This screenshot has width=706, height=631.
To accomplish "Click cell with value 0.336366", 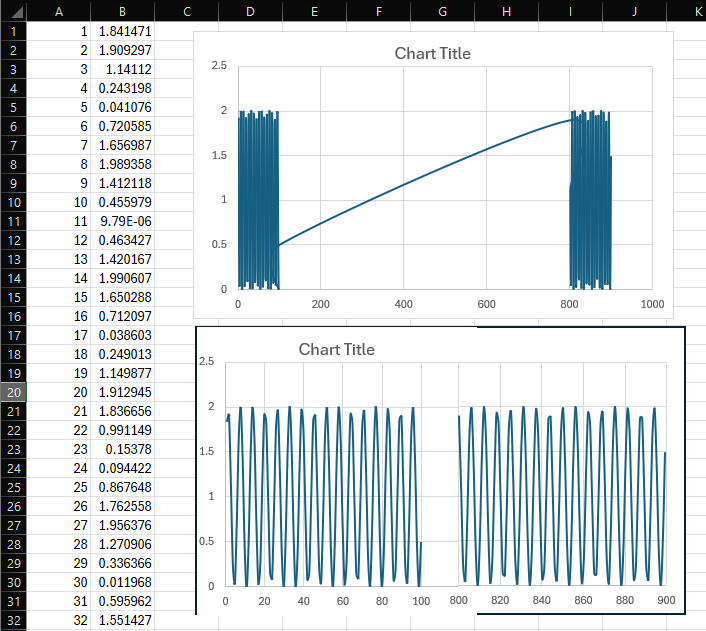I will click(x=122, y=563).
